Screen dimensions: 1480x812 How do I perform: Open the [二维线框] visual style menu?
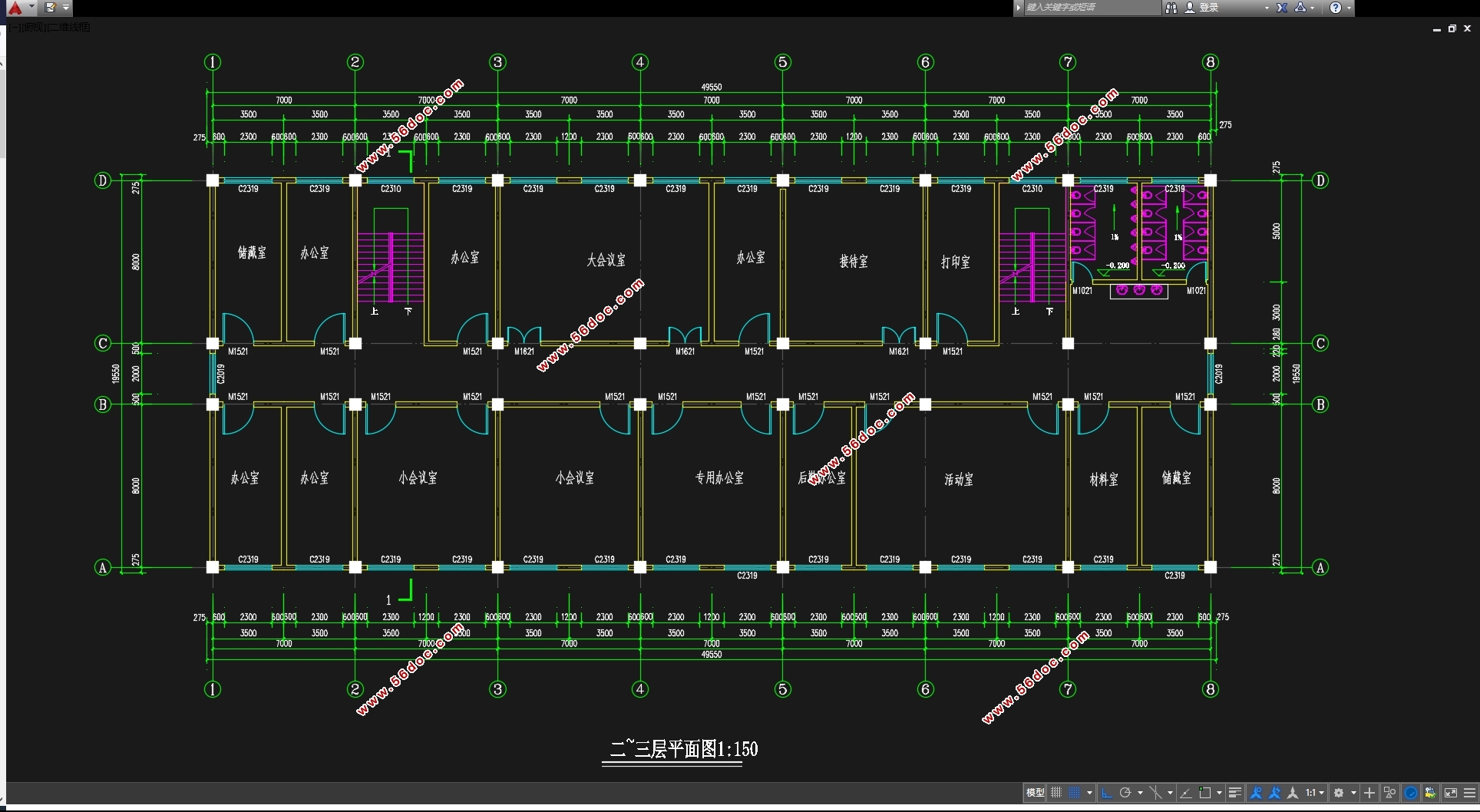tap(68, 28)
